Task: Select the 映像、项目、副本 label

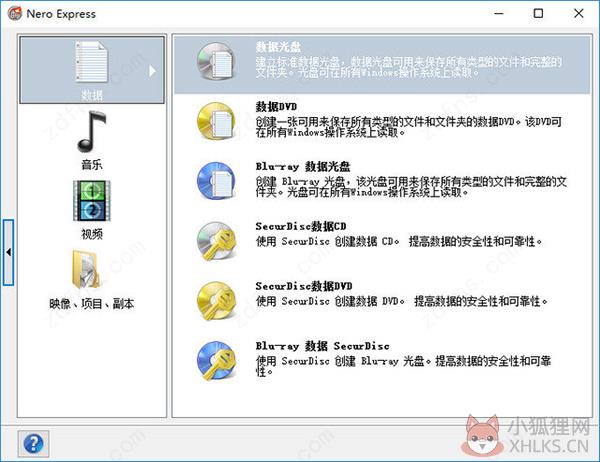Action: pos(91,304)
